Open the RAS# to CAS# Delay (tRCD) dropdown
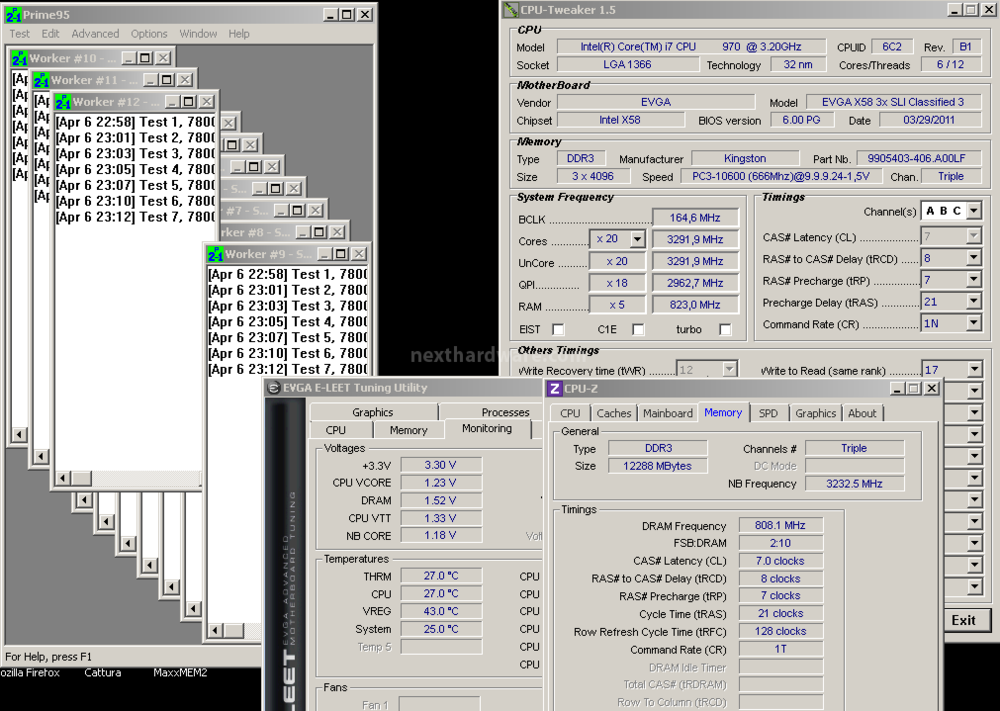This screenshot has height=711, width=1000. coord(973,258)
